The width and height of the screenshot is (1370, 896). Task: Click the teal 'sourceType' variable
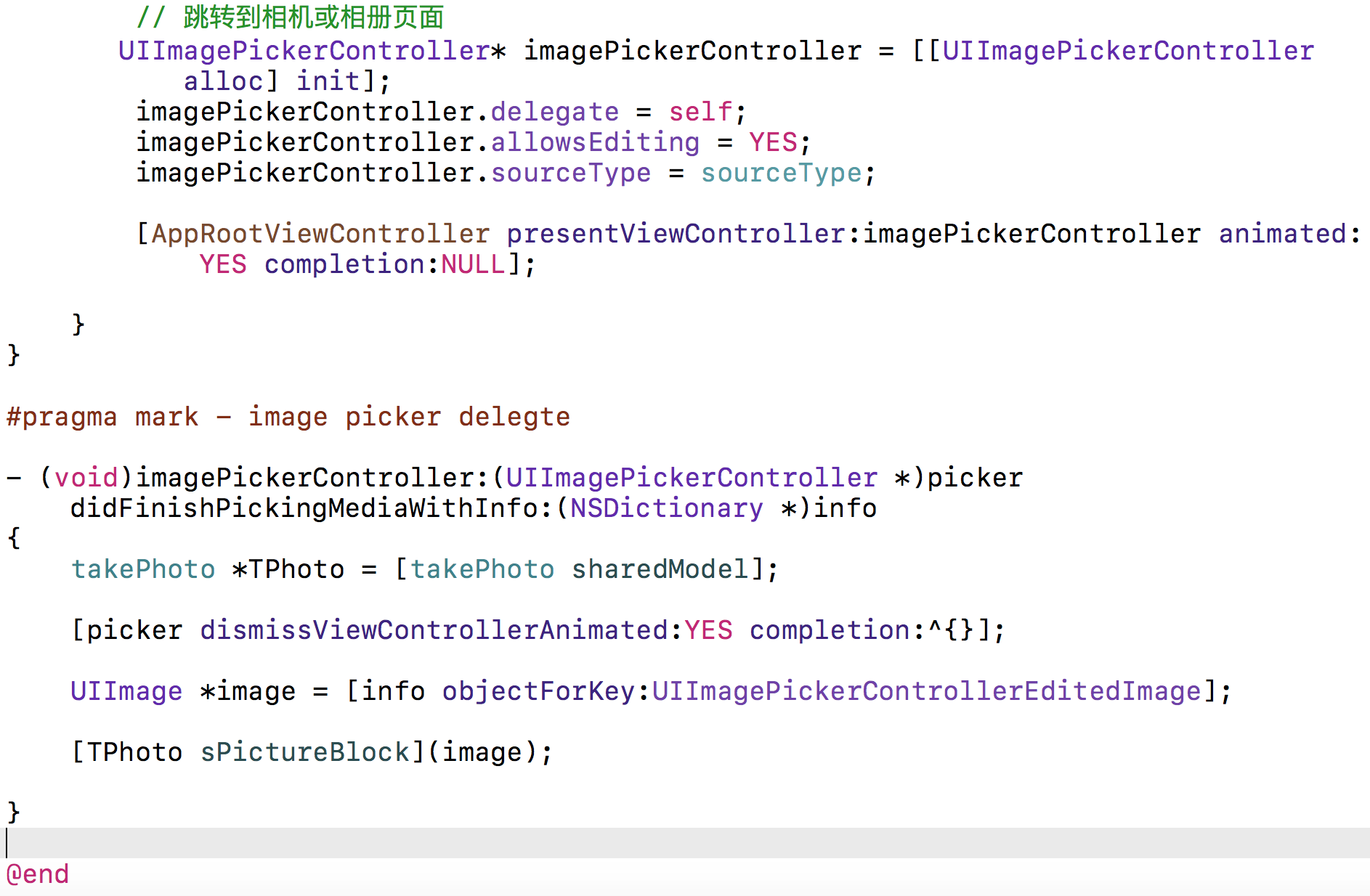(781, 173)
